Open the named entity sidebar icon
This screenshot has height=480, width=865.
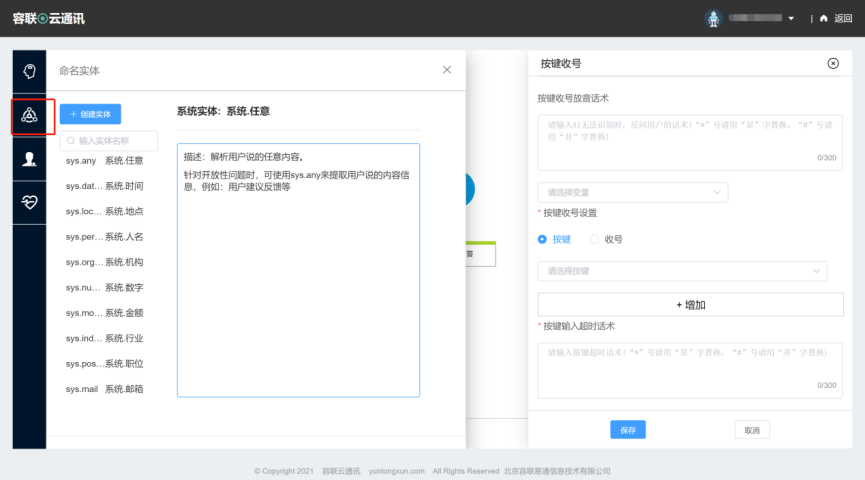click(29, 115)
